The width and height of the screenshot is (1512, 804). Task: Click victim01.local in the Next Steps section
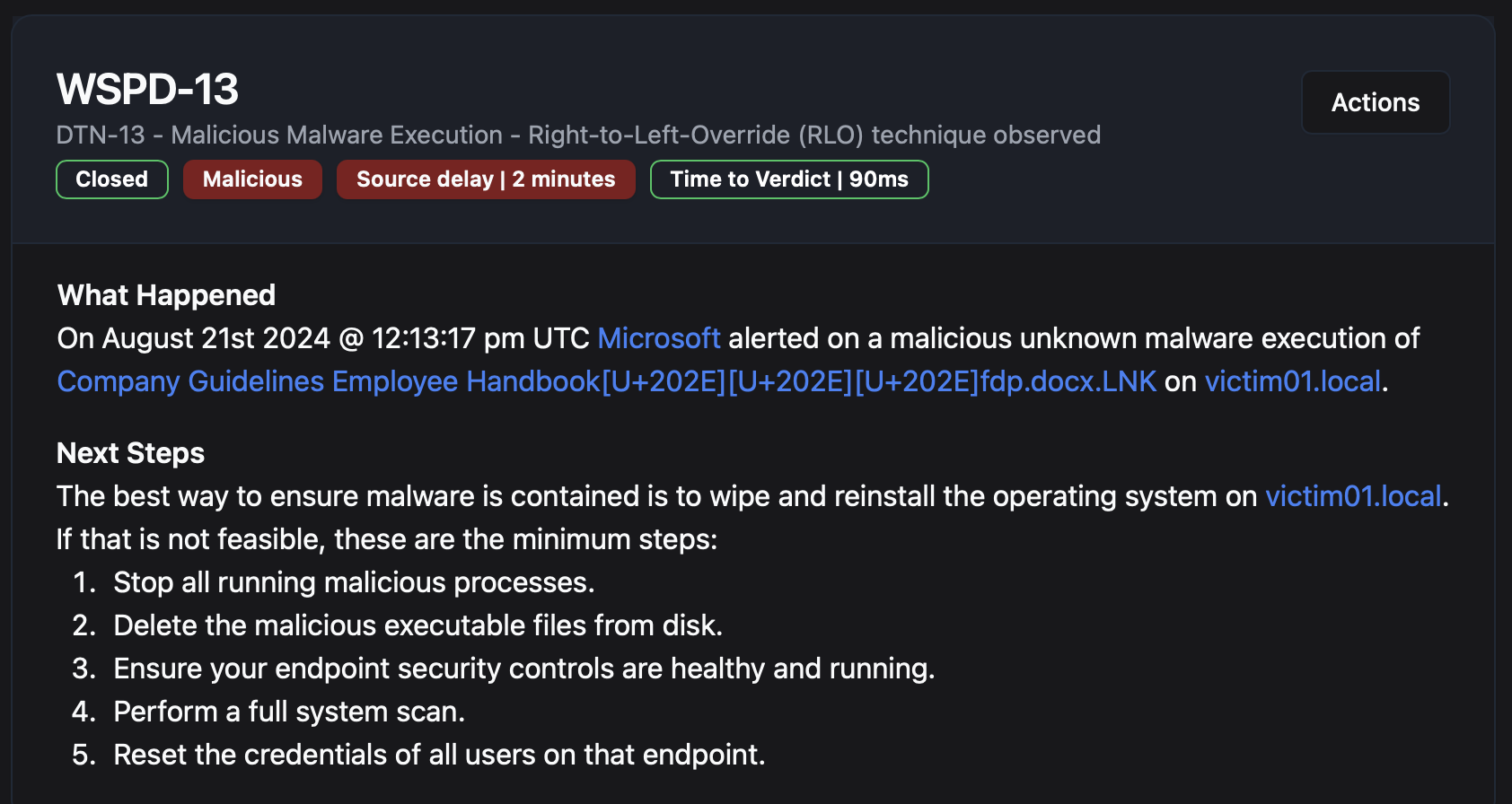(x=1354, y=495)
